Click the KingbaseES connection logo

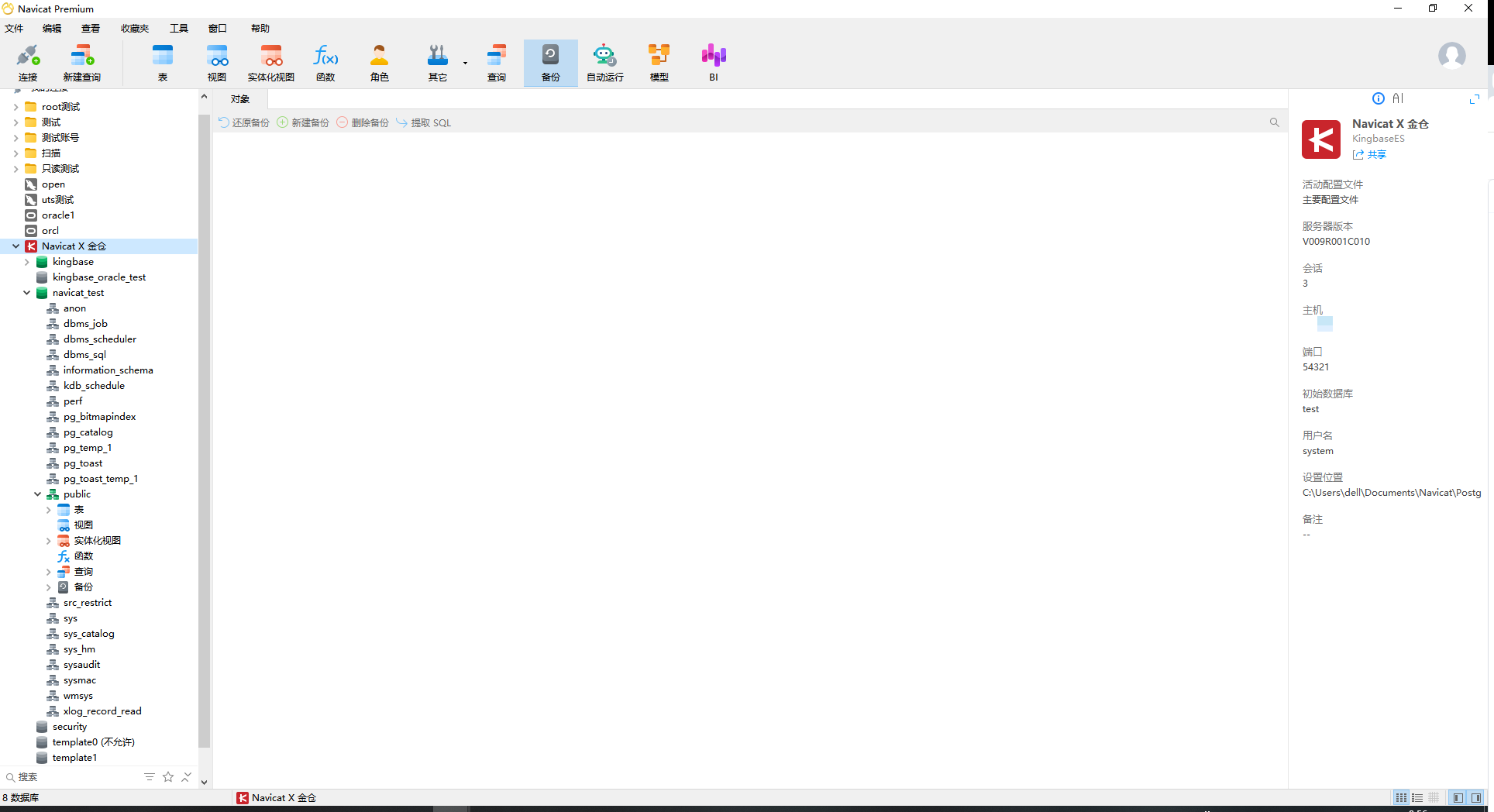pos(1321,139)
